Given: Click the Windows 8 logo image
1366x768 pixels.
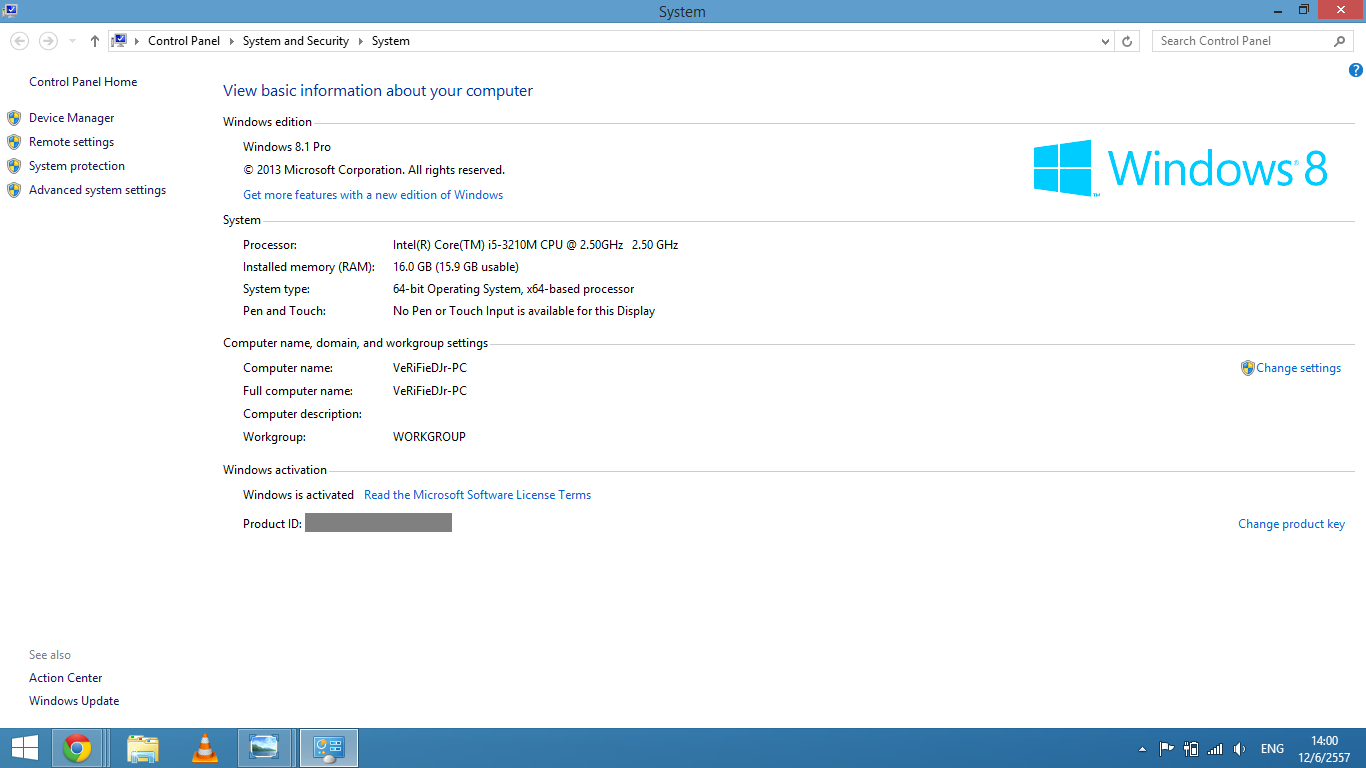Looking at the screenshot, I should (x=1181, y=168).
